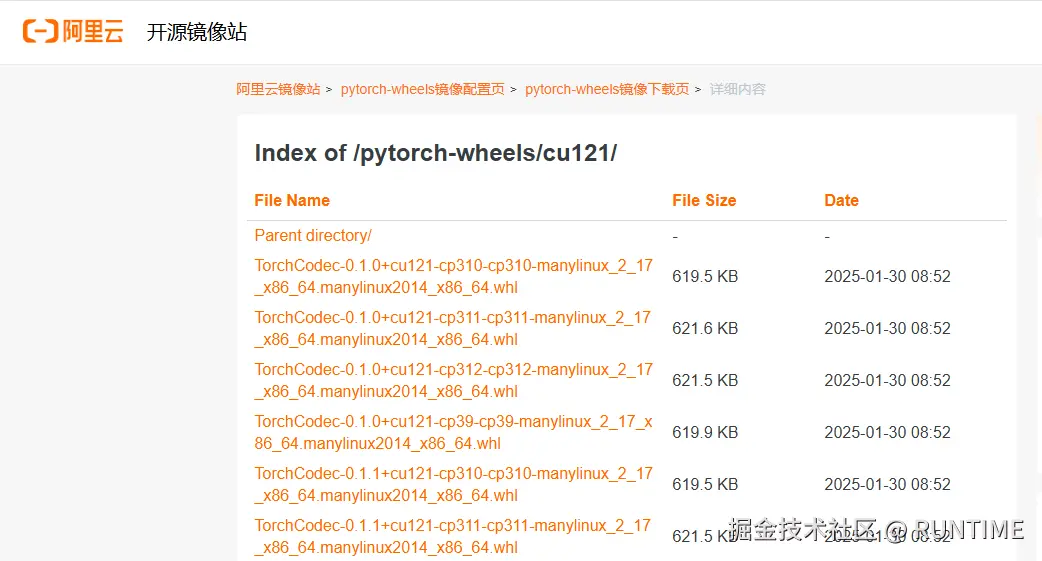Download TorchCodec-0.1.1 cp311 wheel
The width and height of the screenshot is (1042, 561).
[x=453, y=536]
